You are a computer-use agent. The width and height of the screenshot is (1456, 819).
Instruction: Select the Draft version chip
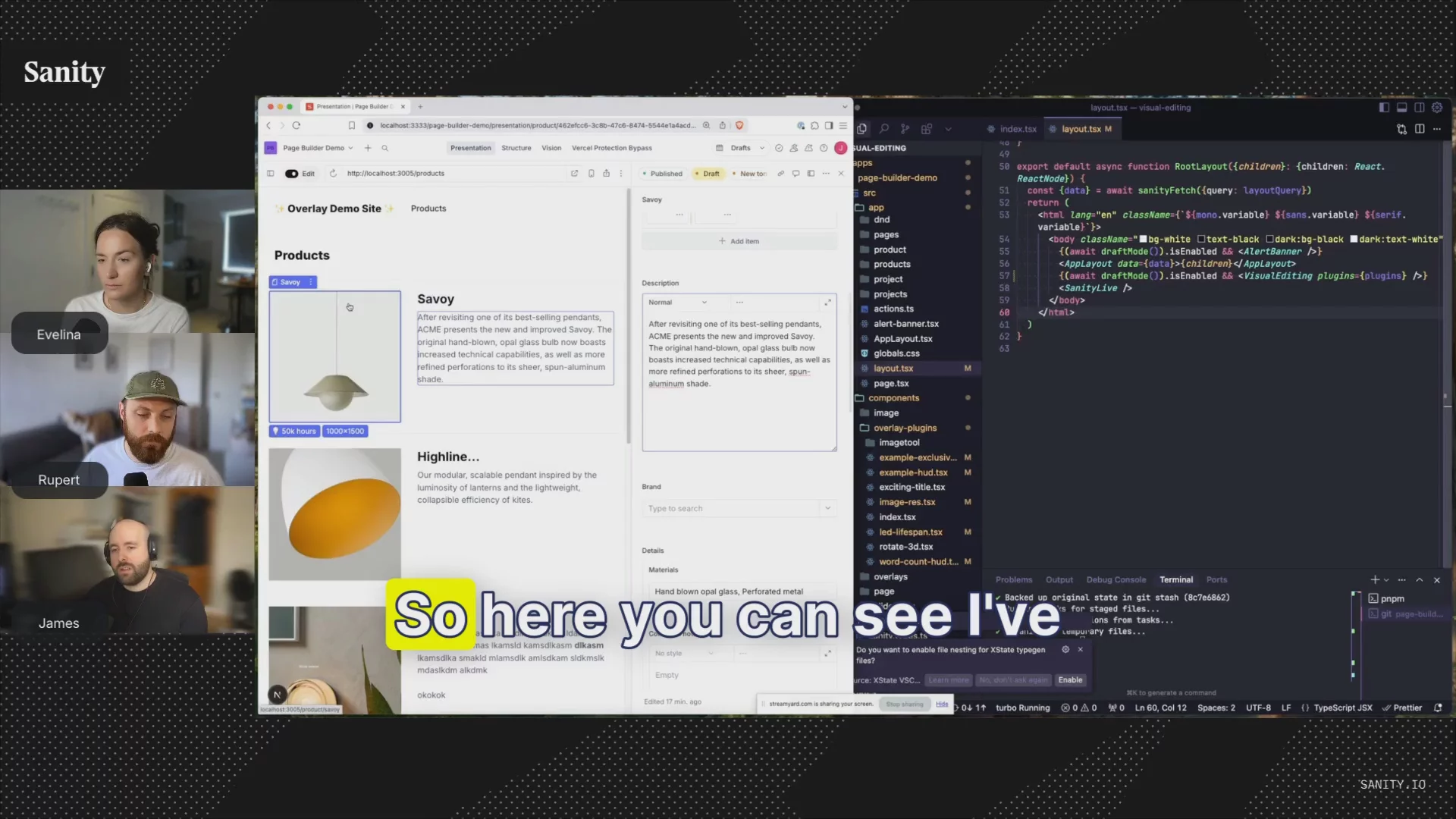click(x=707, y=174)
